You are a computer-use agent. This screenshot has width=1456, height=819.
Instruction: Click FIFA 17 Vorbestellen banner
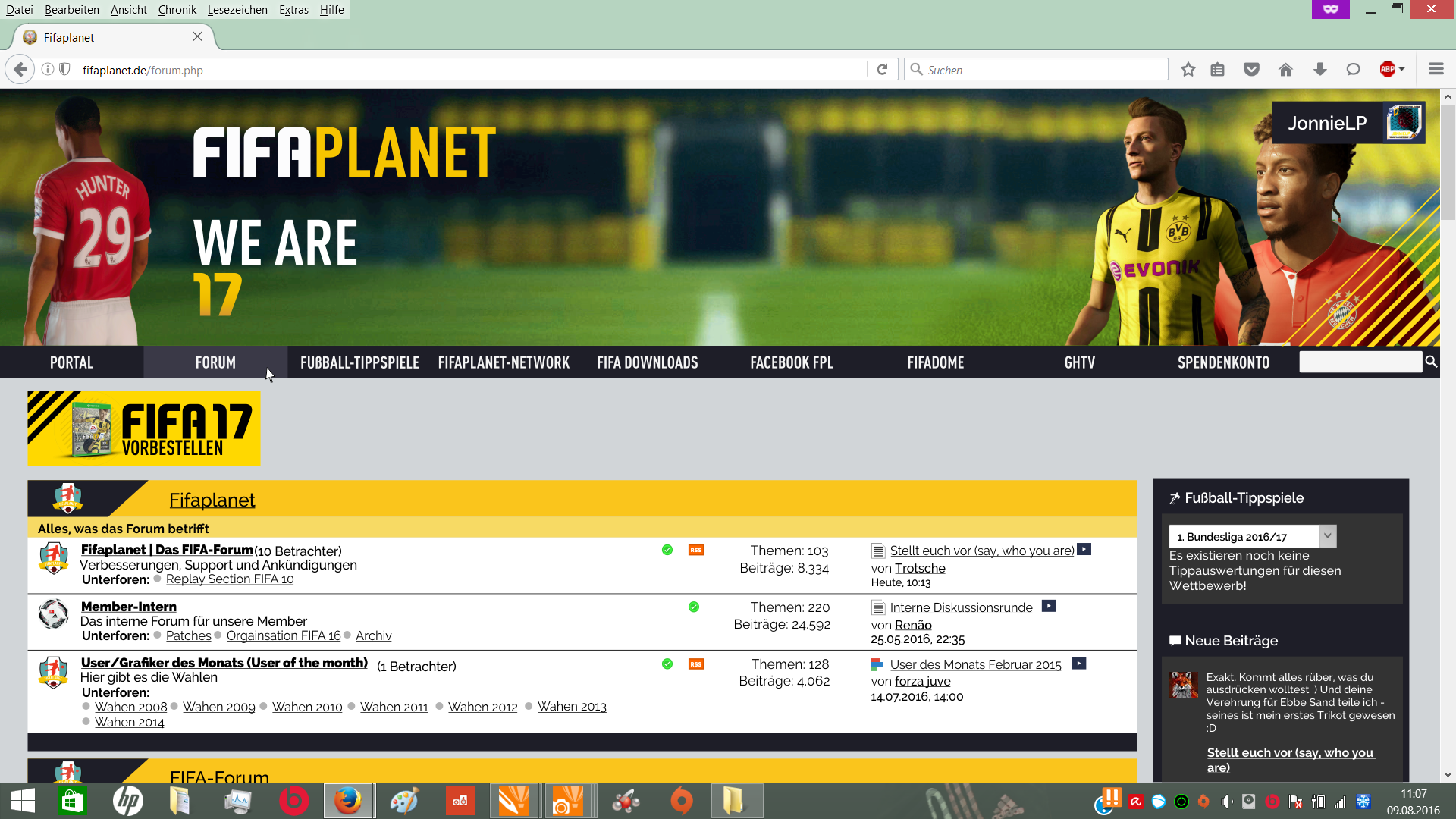(x=144, y=428)
